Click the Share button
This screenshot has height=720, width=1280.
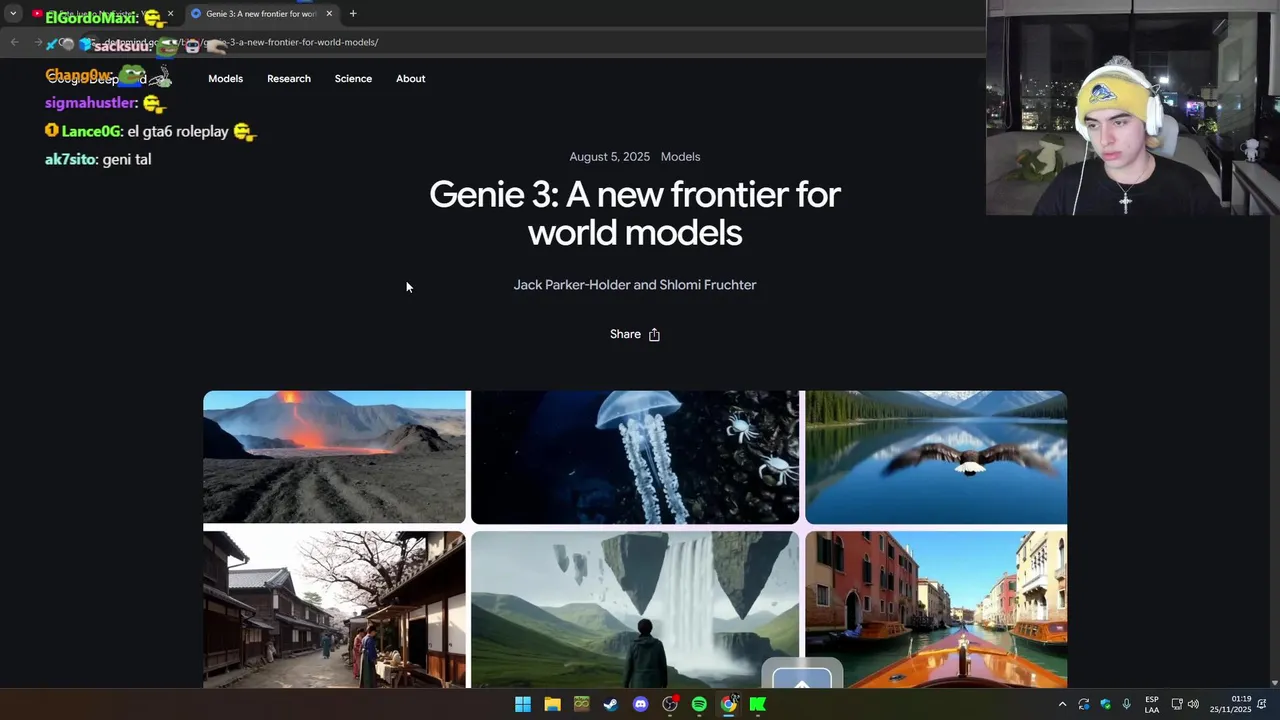pos(635,334)
